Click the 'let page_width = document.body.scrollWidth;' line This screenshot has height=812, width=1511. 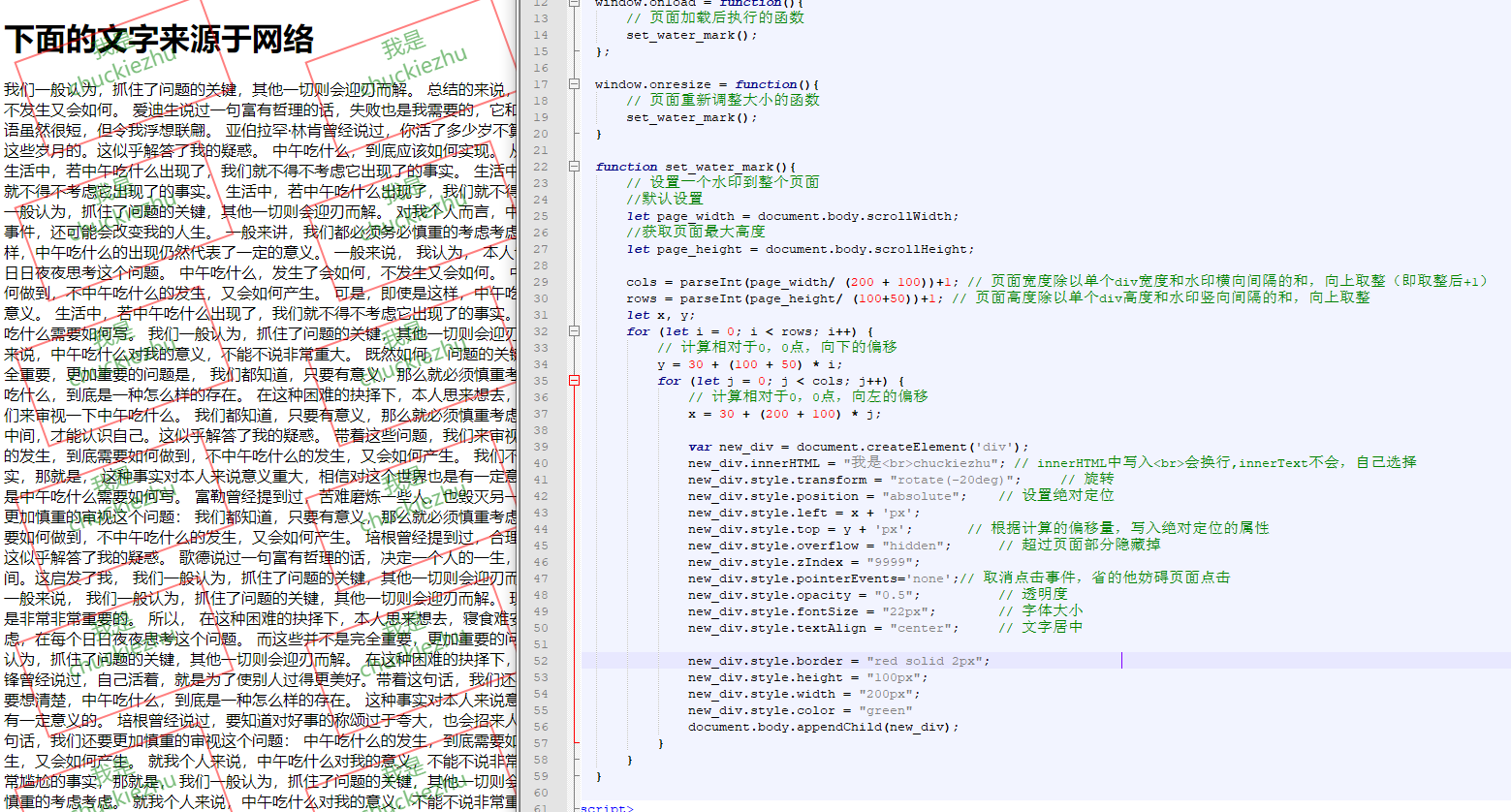coord(792,216)
